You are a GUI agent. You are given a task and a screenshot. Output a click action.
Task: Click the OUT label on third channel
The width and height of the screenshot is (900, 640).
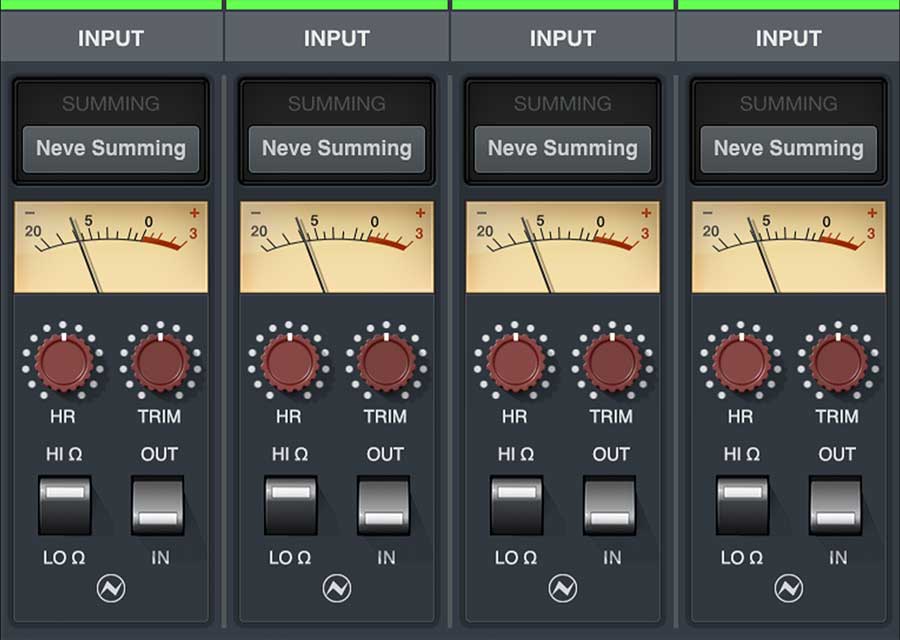(611, 454)
